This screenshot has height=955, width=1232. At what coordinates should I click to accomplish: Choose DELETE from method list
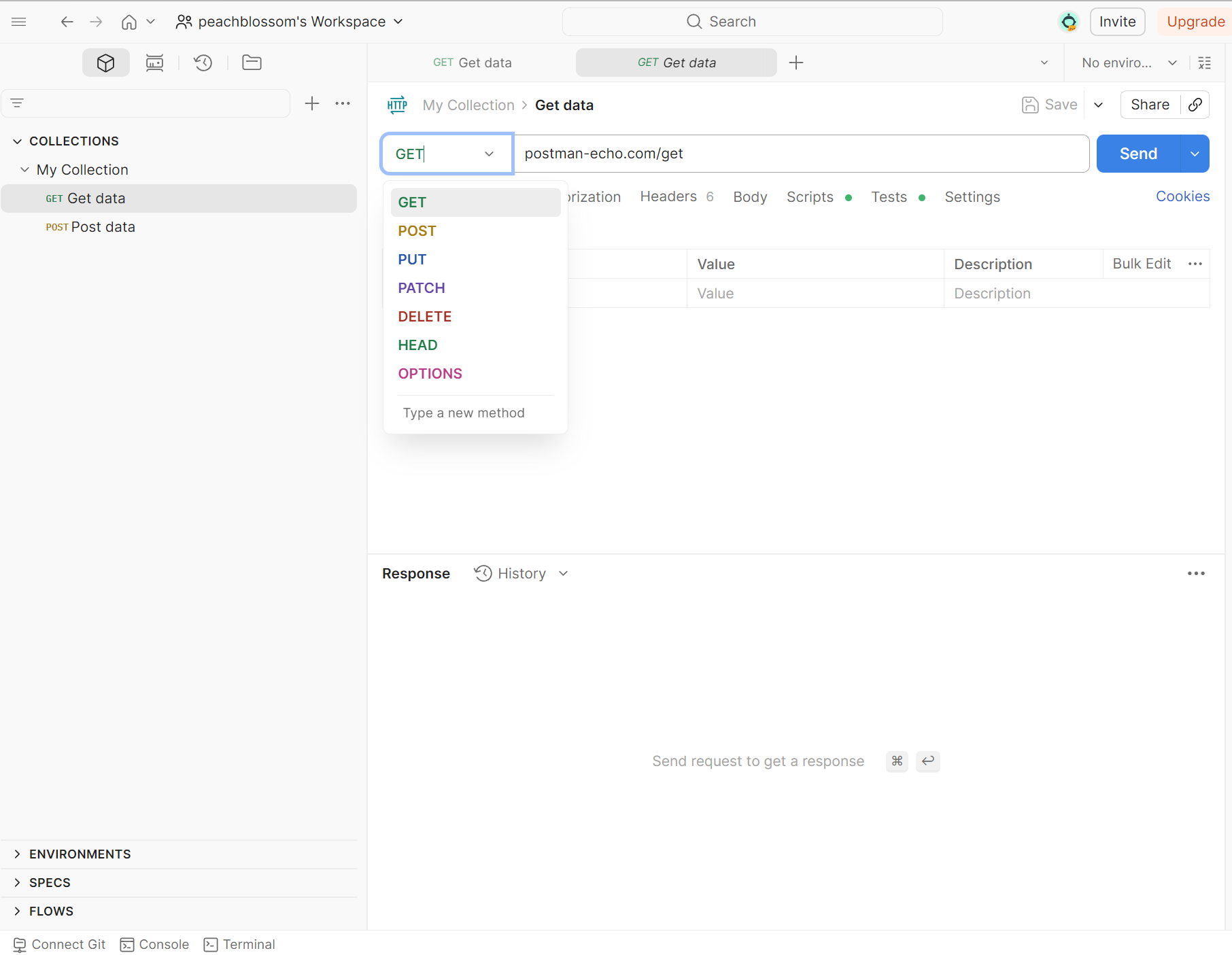(x=475, y=317)
